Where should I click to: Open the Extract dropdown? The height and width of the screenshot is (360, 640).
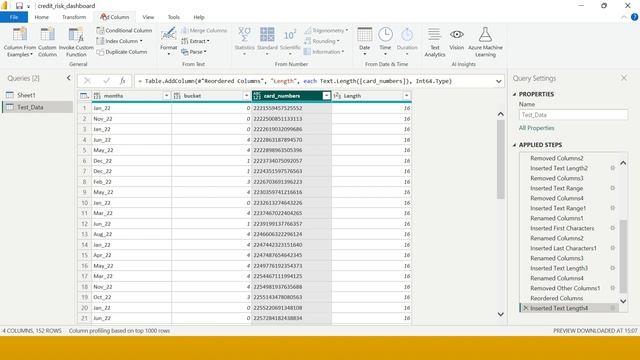coord(195,41)
